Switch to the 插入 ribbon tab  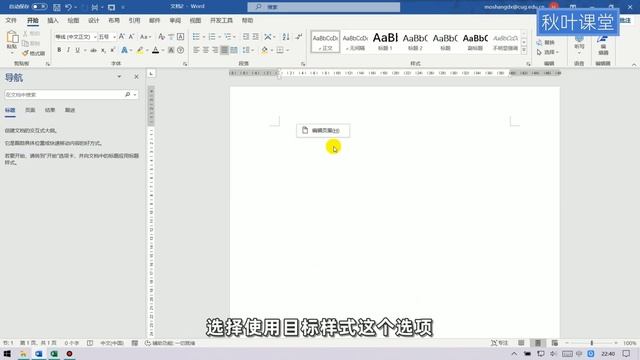tap(53, 20)
